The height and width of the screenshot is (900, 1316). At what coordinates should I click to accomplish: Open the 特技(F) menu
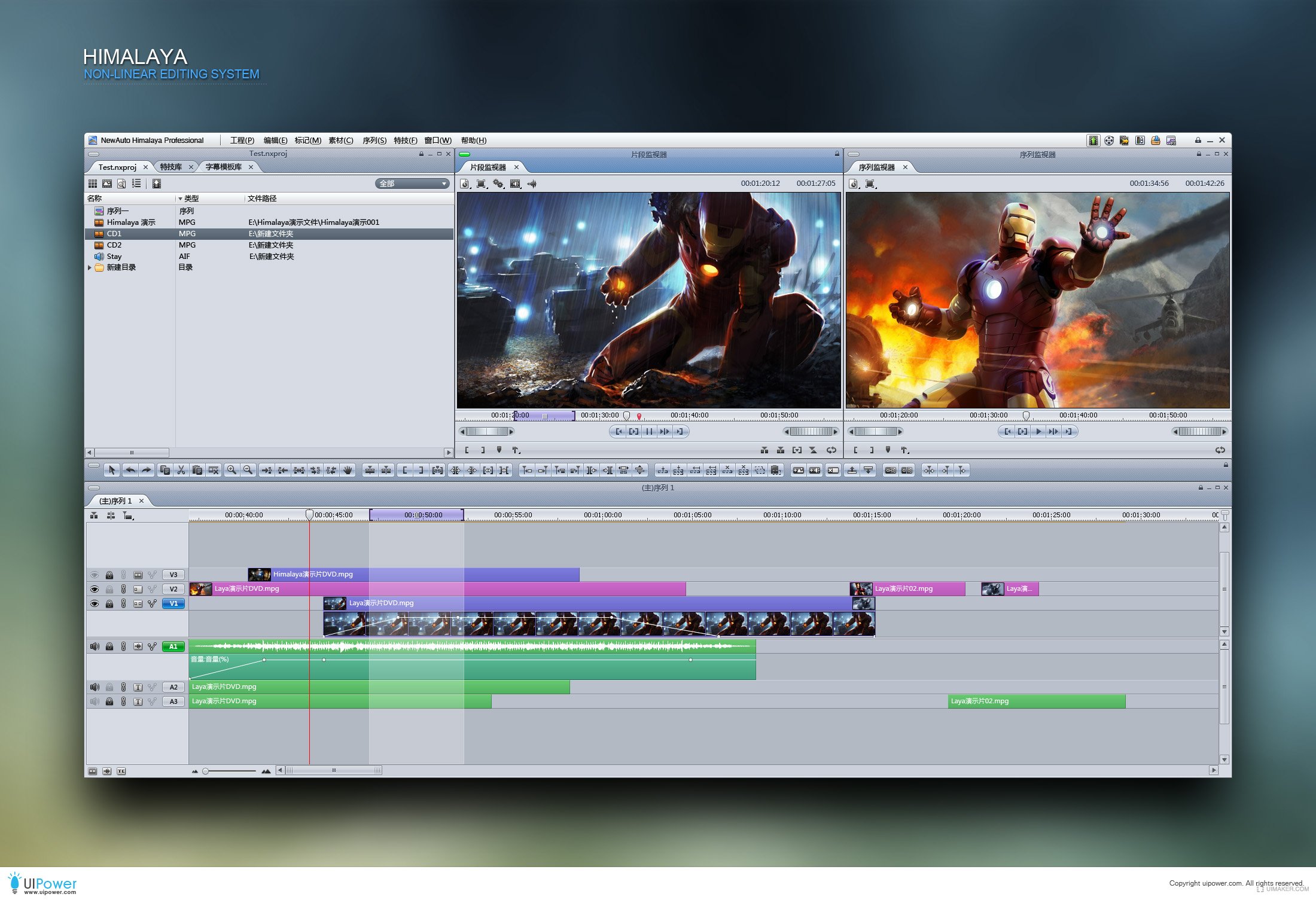click(x=406, y=141)
